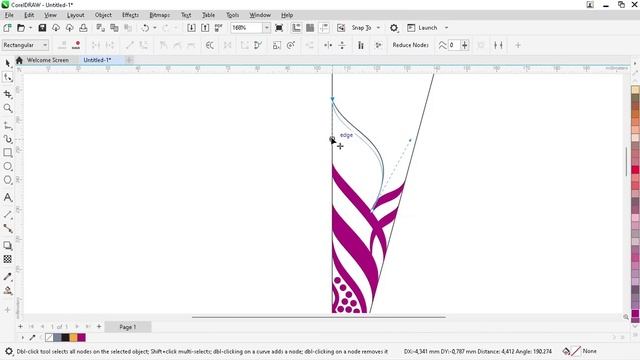Open a file with folder icon

click(20, 28)
